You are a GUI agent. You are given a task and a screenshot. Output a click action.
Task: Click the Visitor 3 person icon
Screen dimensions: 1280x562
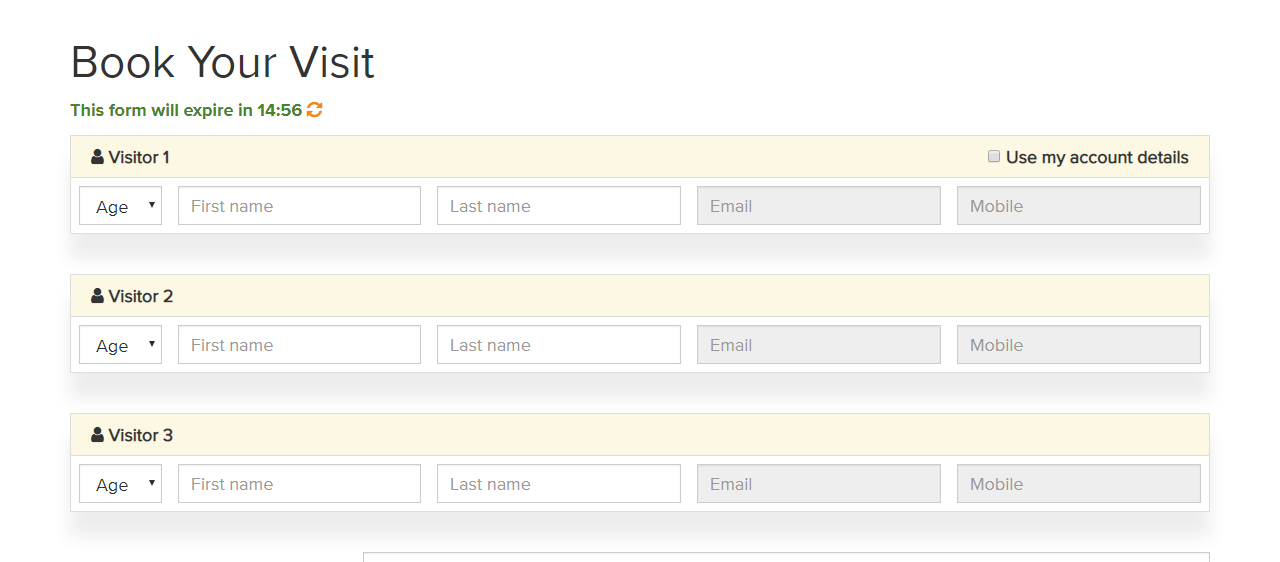tap(97, 435)
